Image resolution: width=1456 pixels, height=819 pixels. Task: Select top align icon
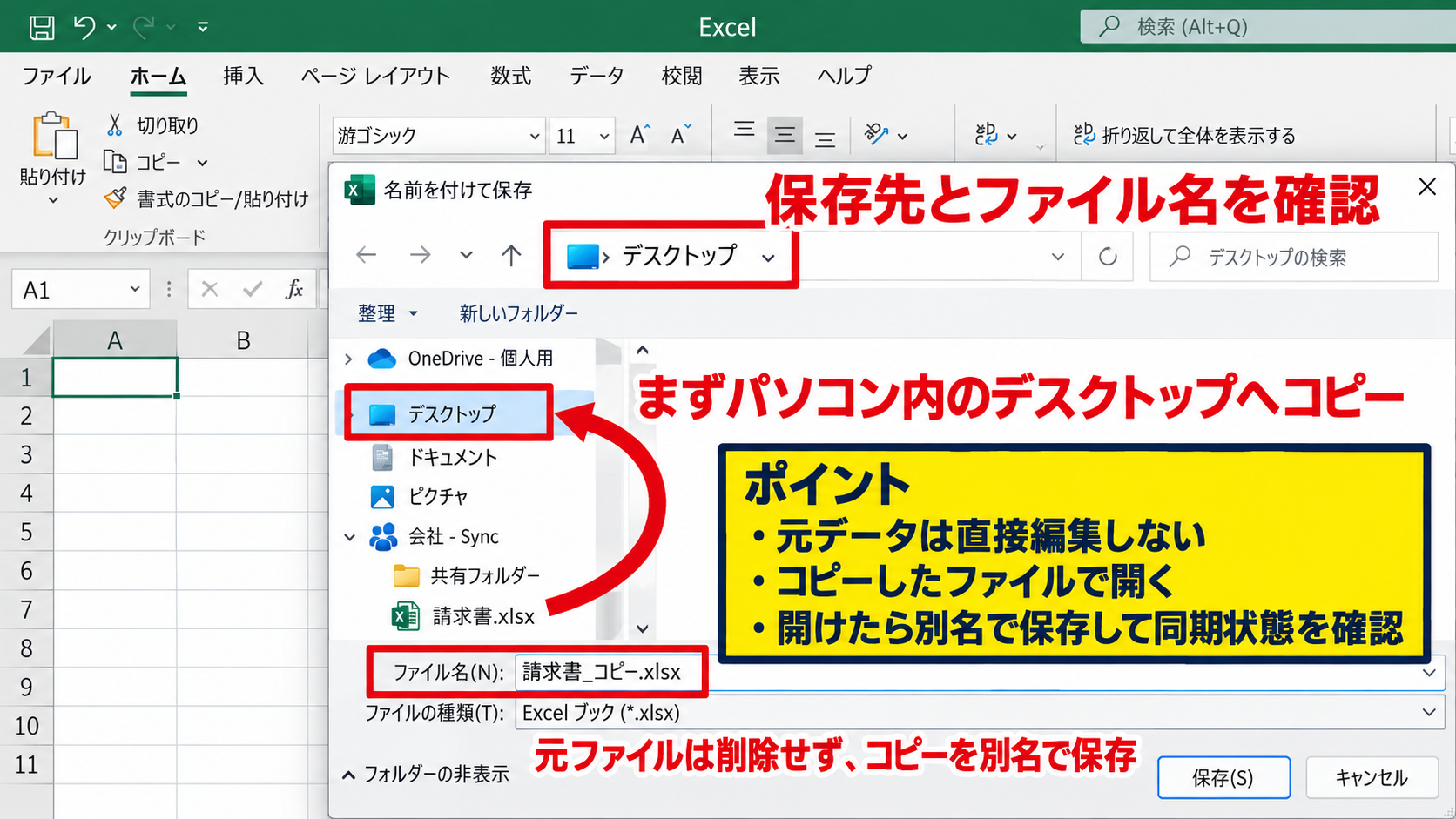744,131
